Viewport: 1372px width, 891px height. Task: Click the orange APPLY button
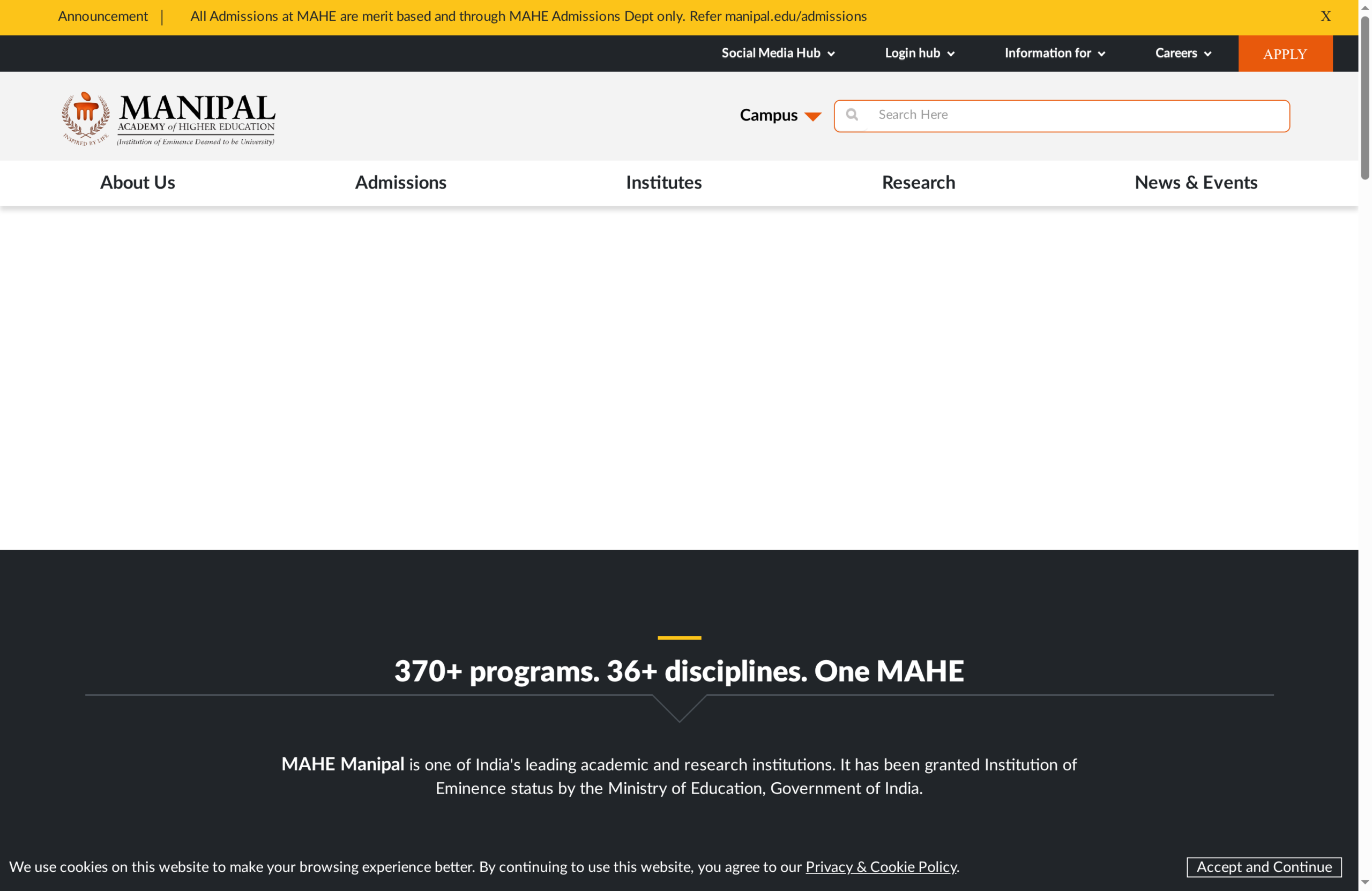tap(1285, 54)
